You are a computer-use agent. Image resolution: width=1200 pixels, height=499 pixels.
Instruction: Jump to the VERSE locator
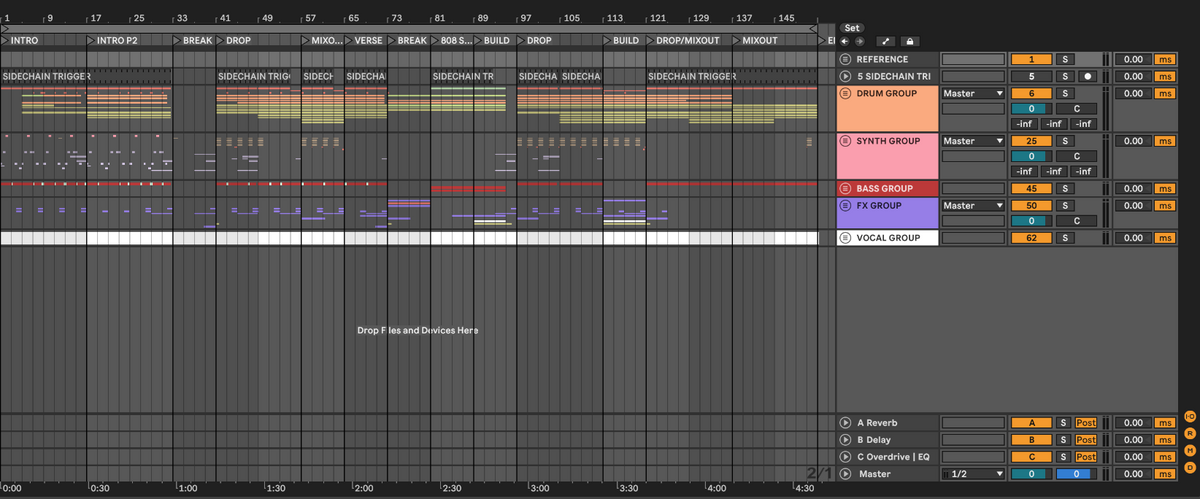366,41
